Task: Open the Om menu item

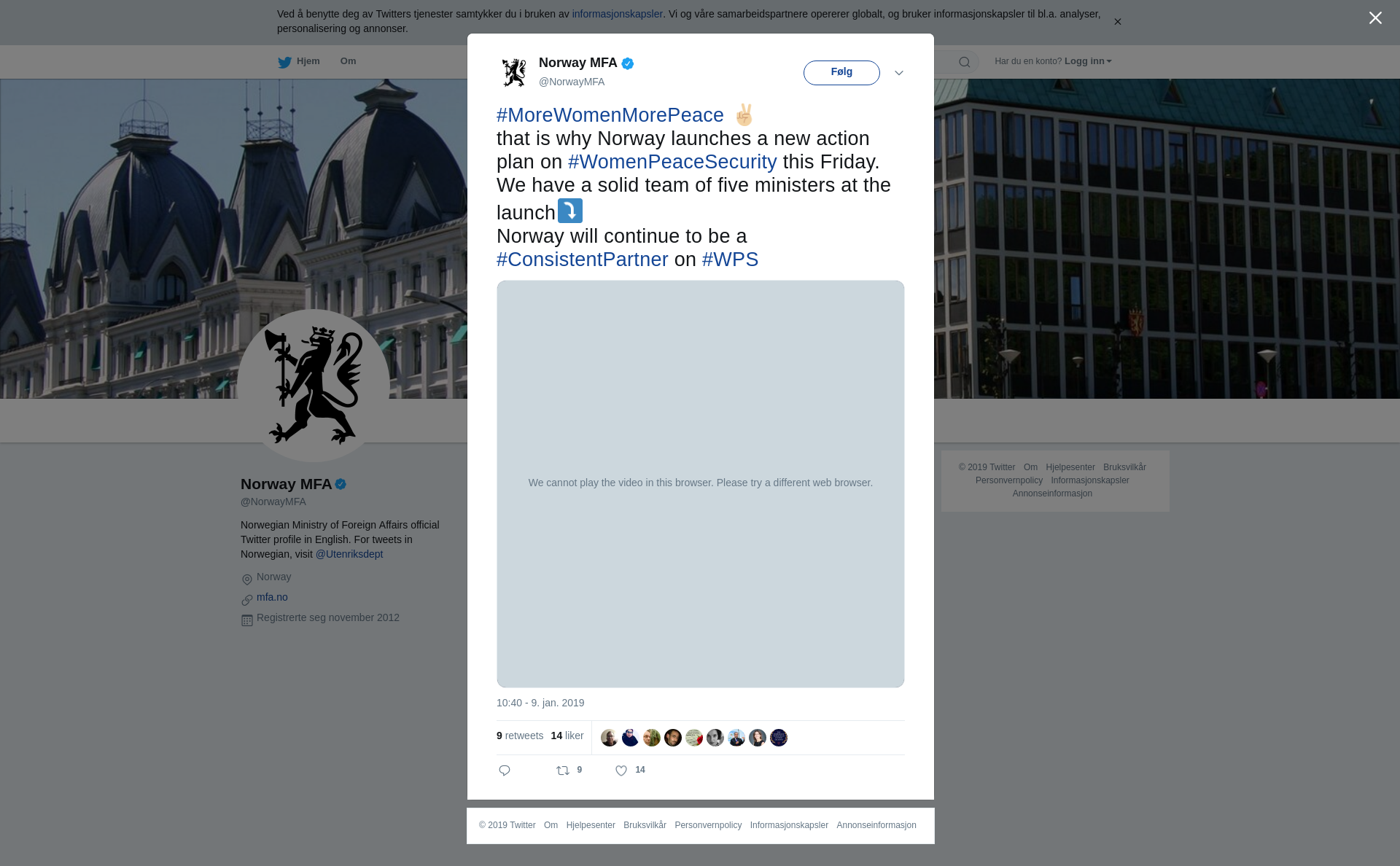Action: [x=349, y=61]
